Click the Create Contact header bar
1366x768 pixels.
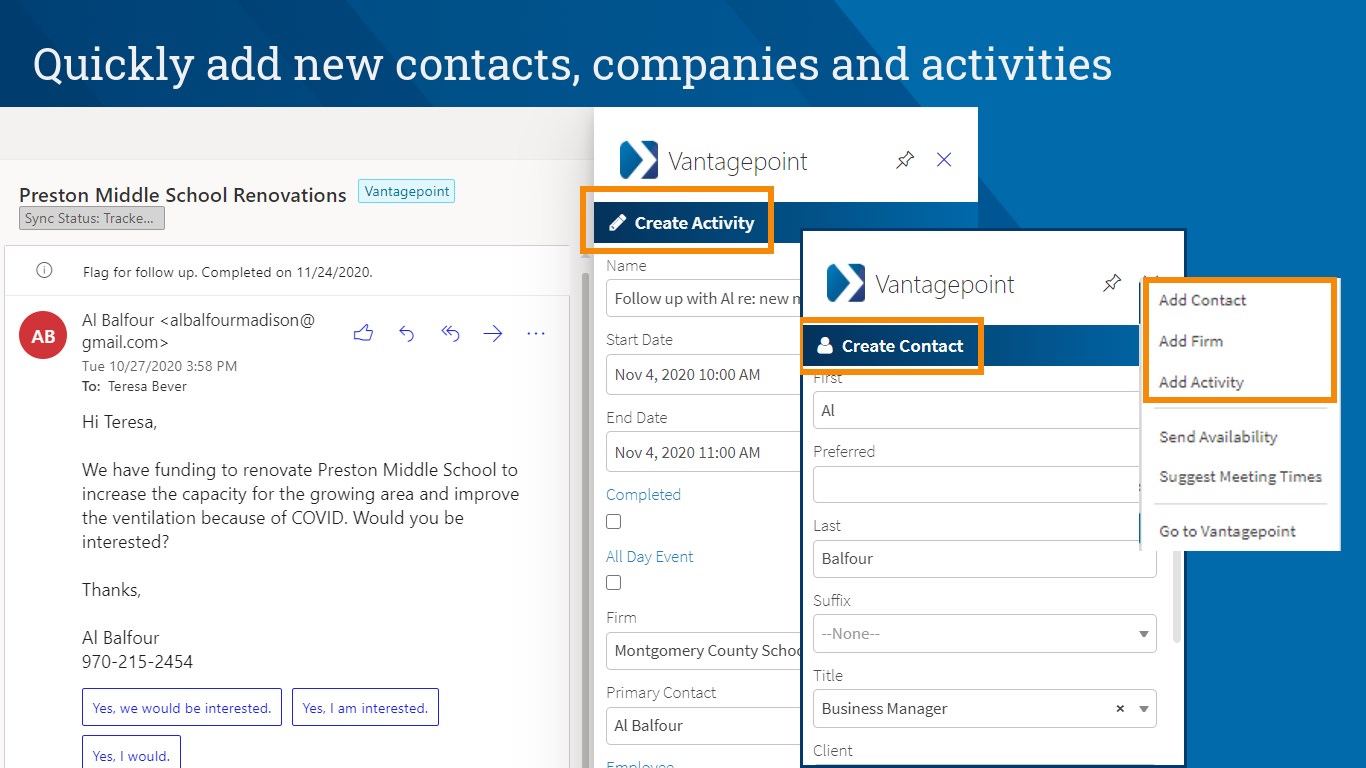point(970,346)
